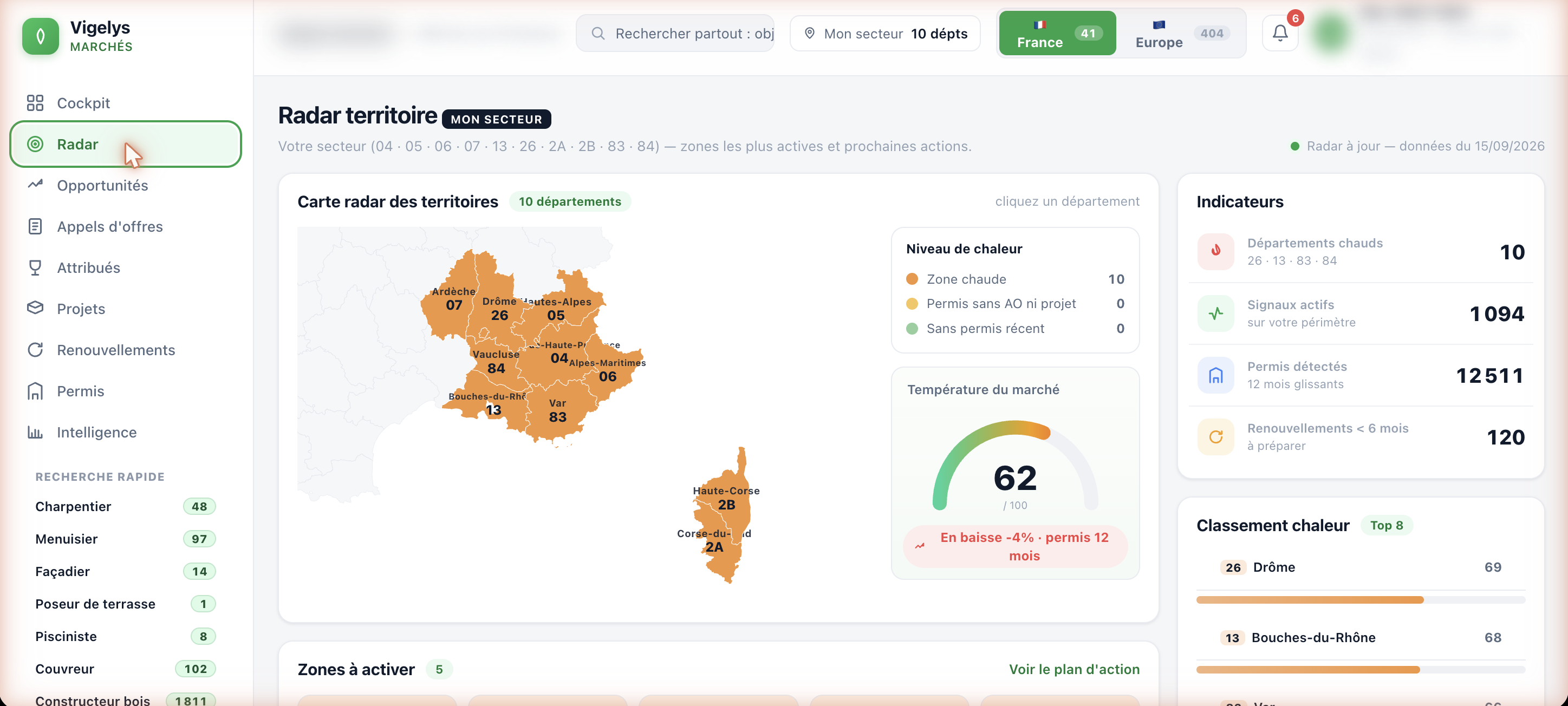Click the Top 8 badge

[1386, 525]
